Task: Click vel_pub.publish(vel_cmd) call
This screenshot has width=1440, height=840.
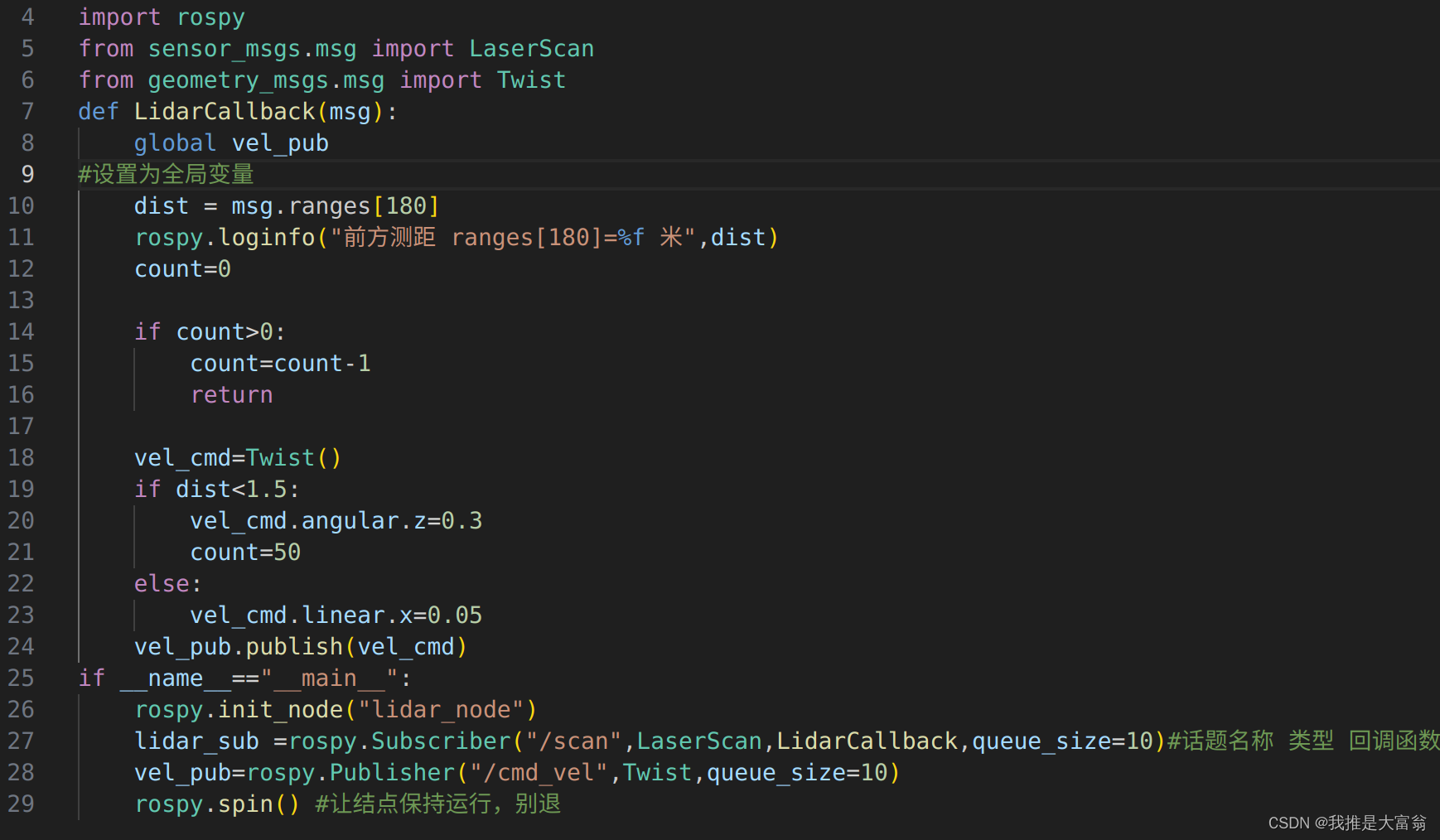Action: tap(301, 647)
